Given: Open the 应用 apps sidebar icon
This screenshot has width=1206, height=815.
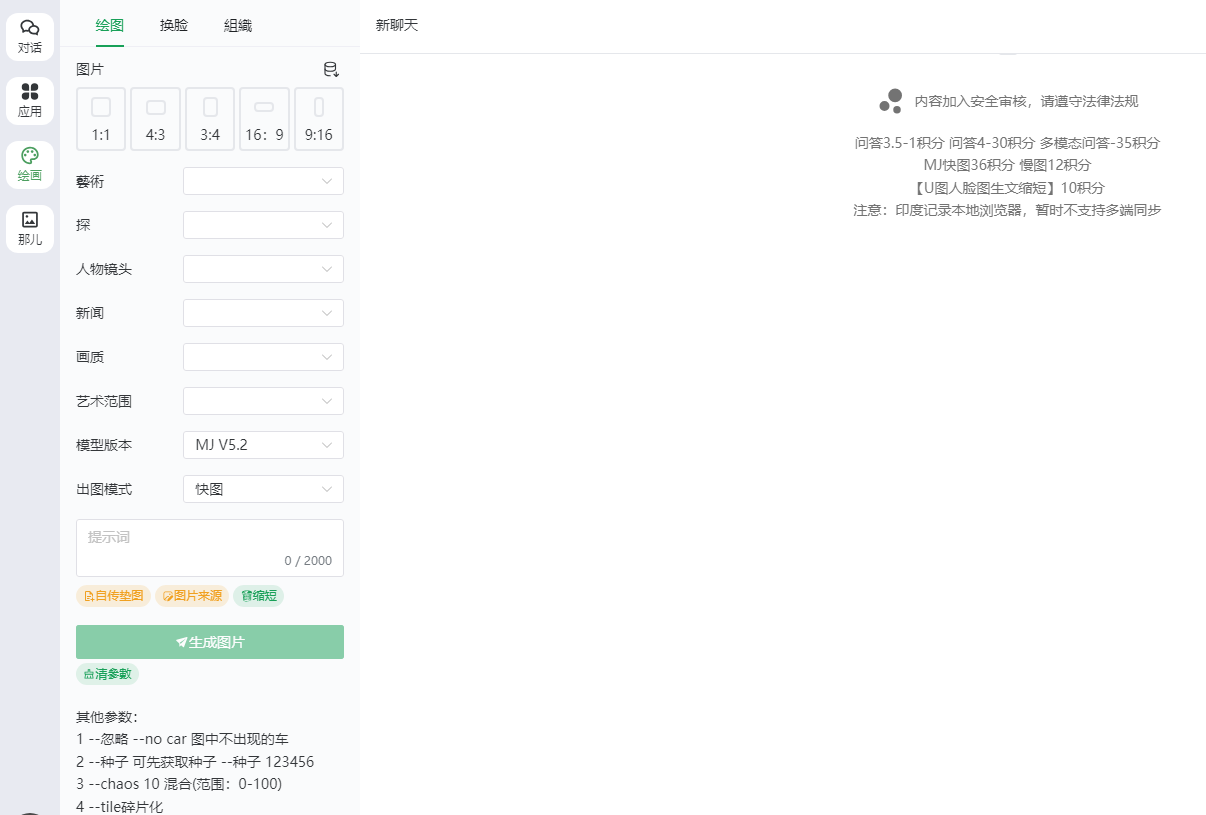Looking at the screenshot, I should click(x=30, y=100).
